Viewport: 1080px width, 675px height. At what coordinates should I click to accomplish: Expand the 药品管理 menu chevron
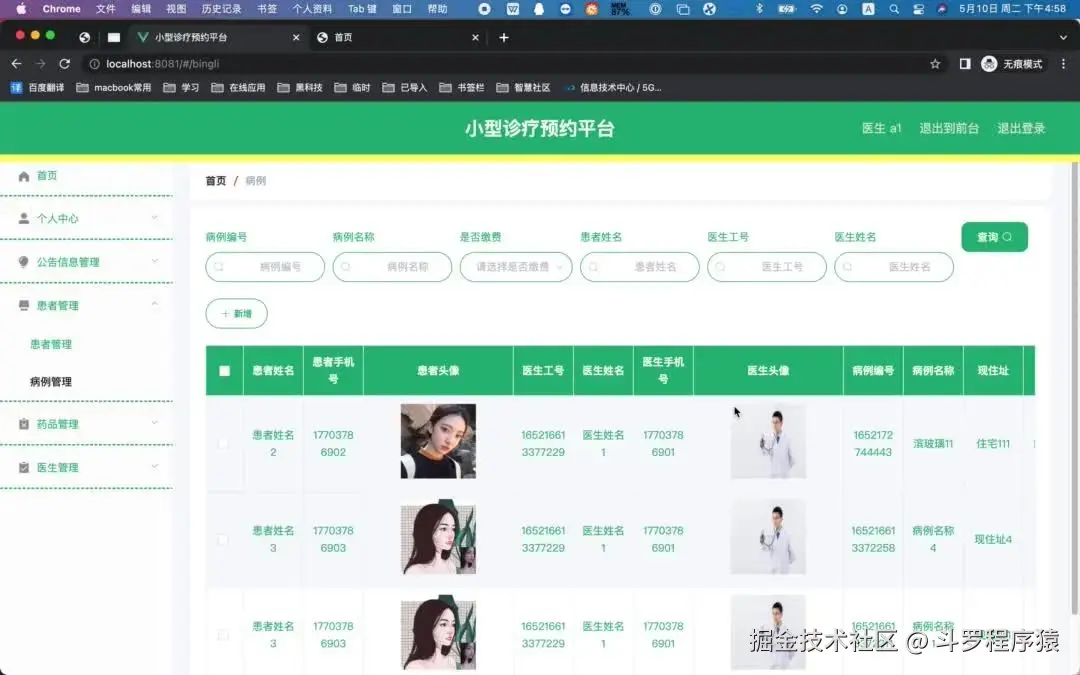click(155, 423)
